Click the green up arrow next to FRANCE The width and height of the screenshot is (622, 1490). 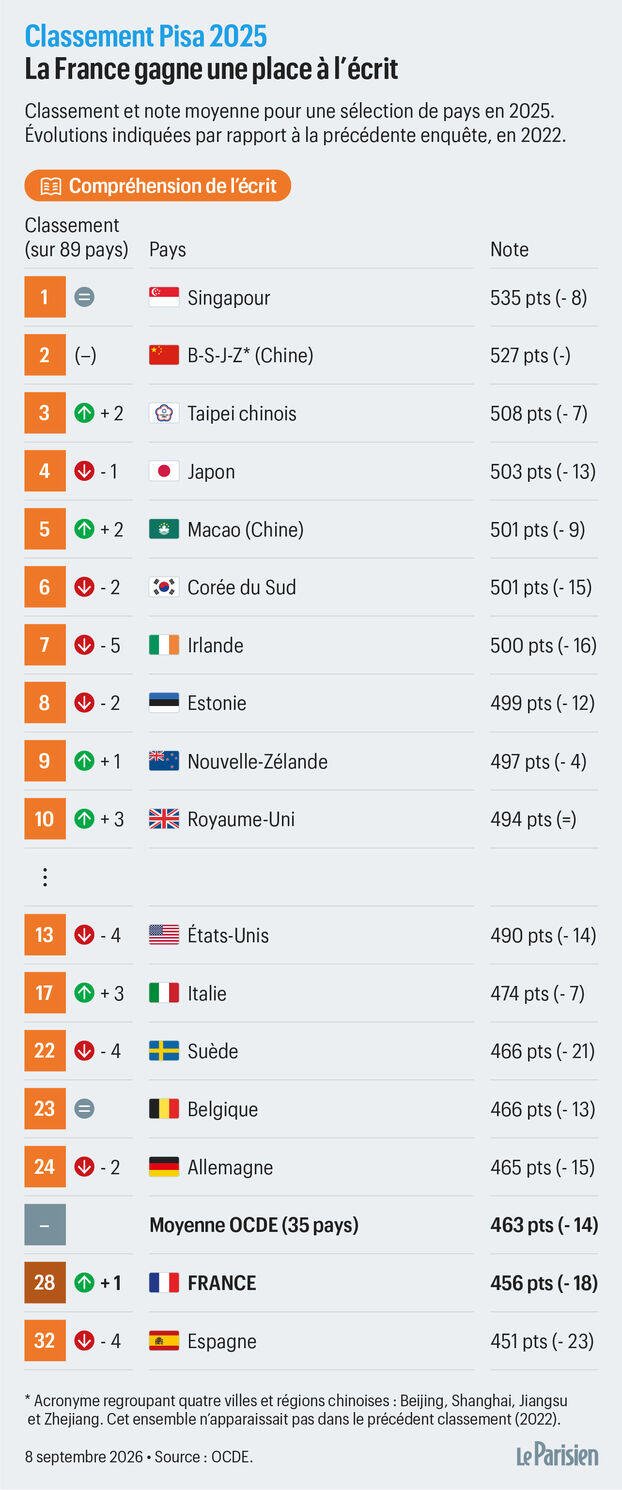tap(85, 1283)
